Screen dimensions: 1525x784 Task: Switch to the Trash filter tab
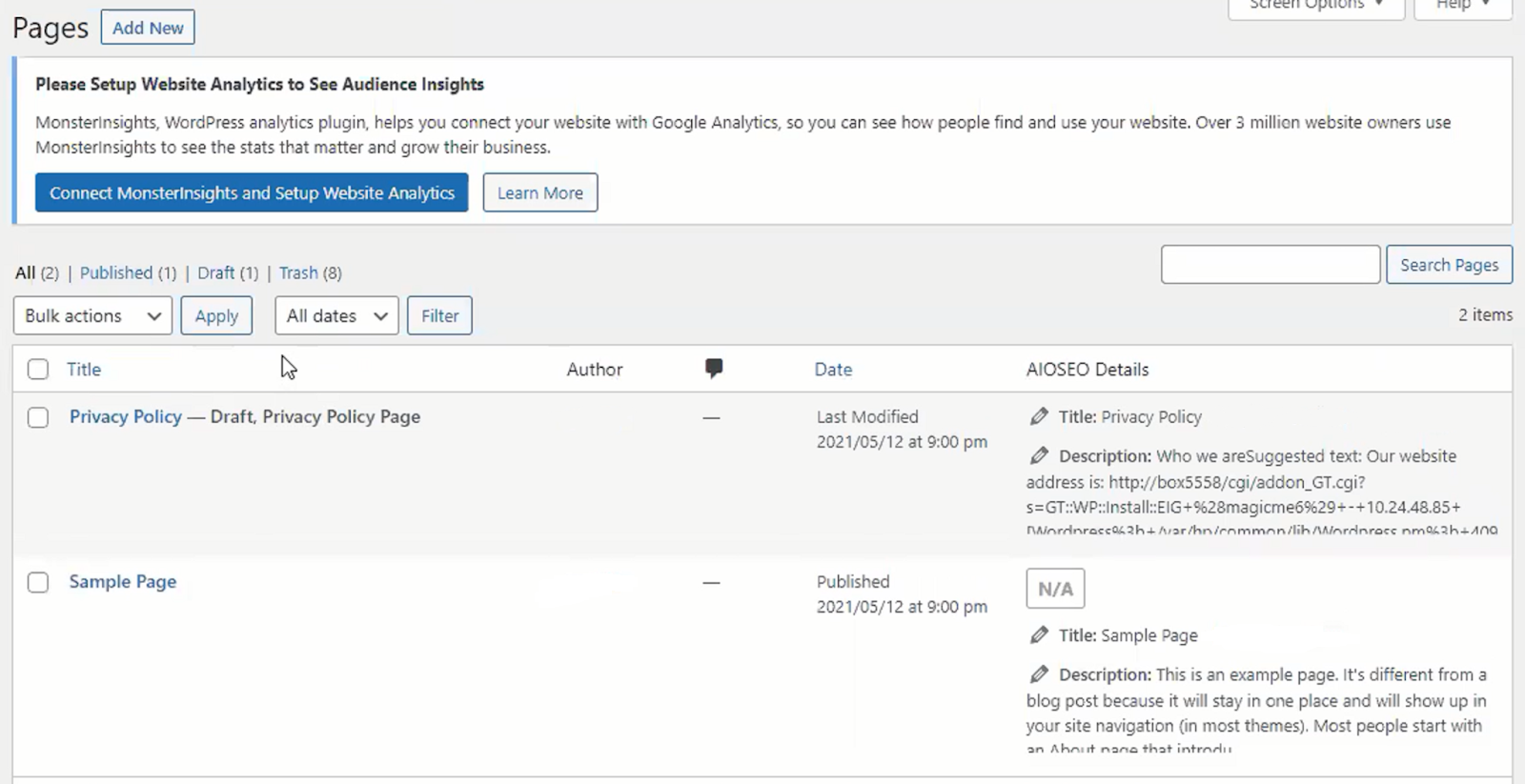(x=298, y=272)
